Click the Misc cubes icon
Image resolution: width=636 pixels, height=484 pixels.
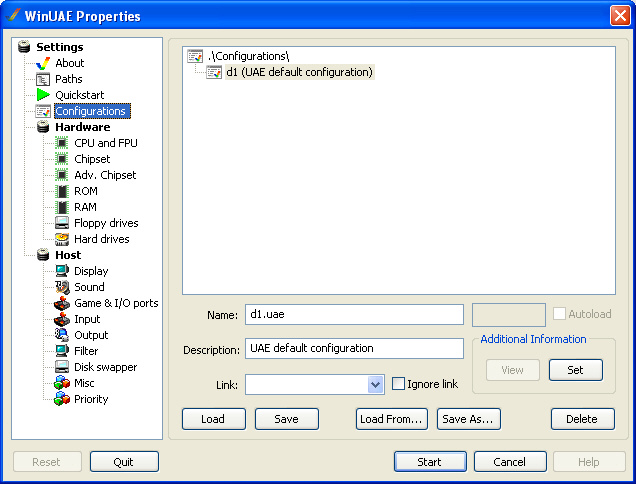tap(62, 383)
